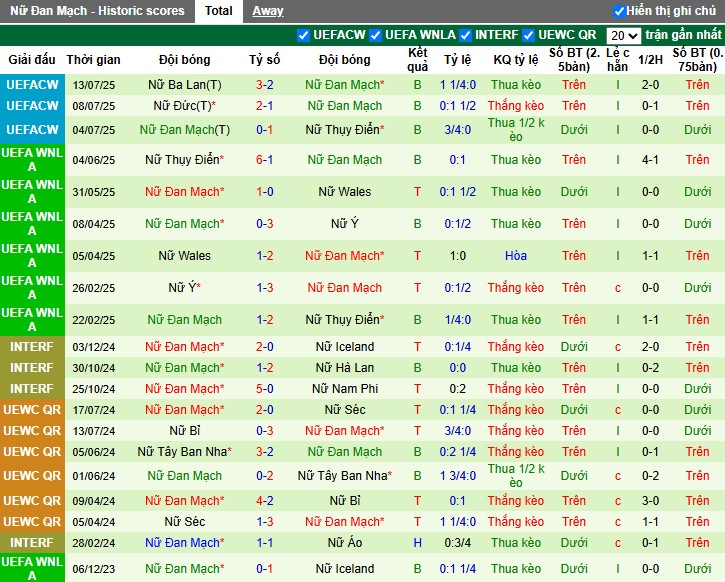Select the Total tab

point(218,11)
